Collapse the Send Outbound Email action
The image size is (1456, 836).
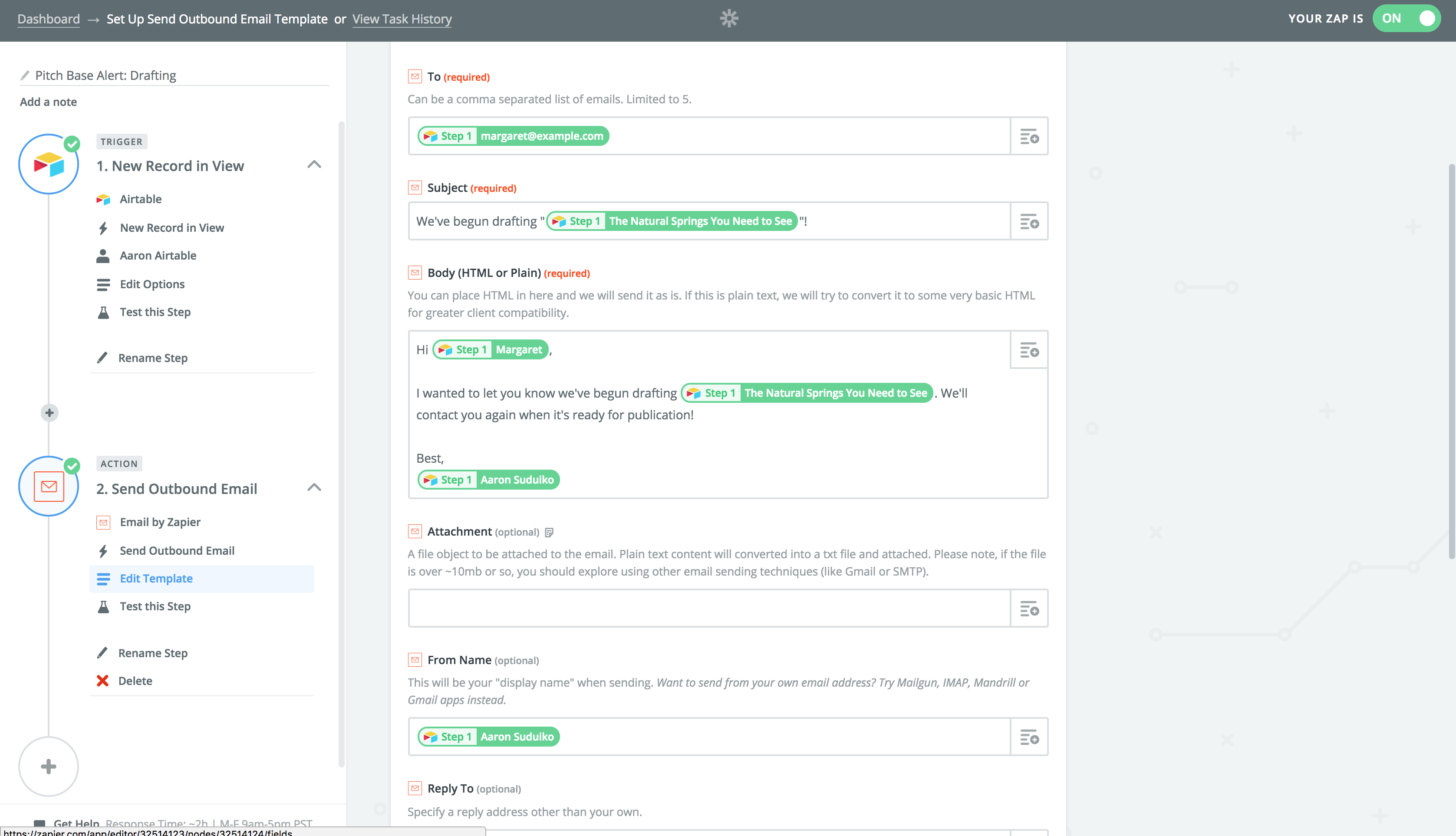click(314, 487)
